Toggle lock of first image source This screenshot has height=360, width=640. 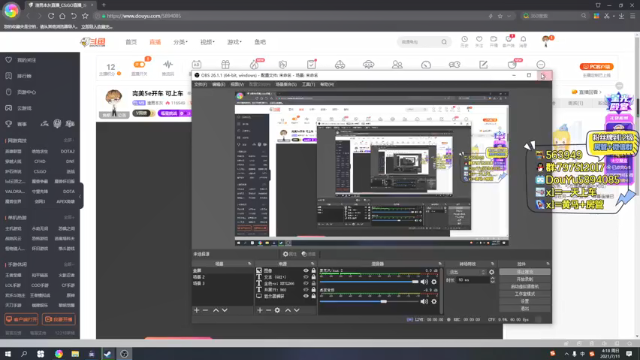313,271
